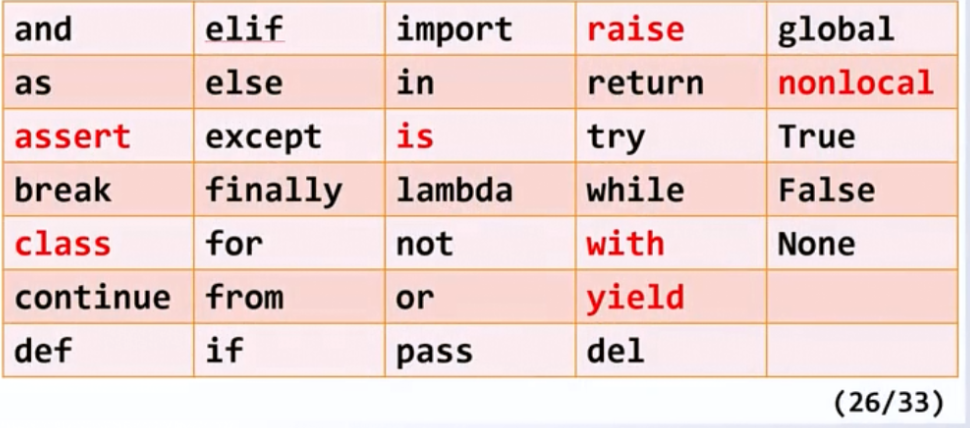Select the 'elif' keyword in the table
The image size is (970, 428).
244,30
